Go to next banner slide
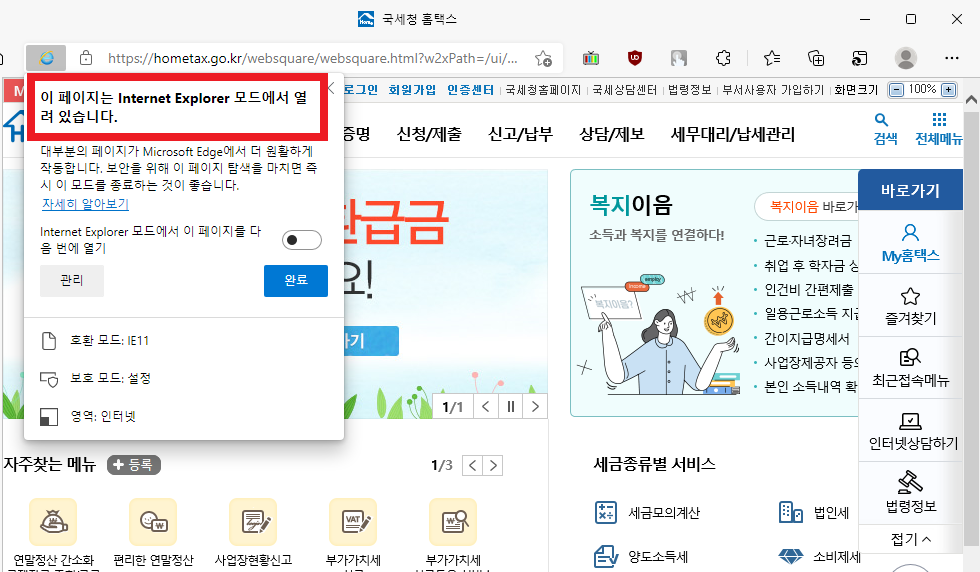The image size is (980, 572). click(x=535, y=407)
